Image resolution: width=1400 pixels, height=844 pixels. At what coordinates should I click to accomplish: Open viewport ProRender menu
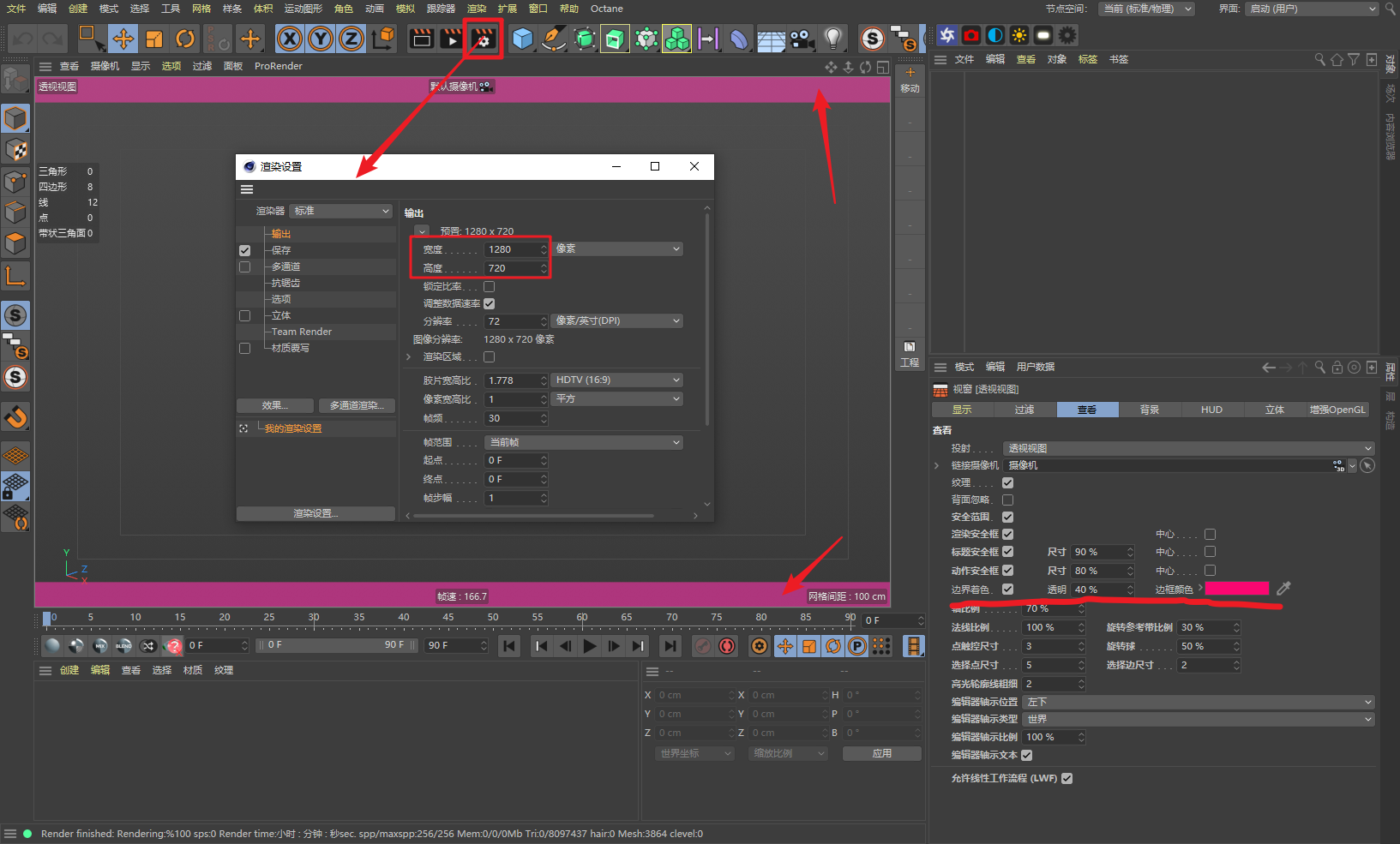[x=279, y=66]
